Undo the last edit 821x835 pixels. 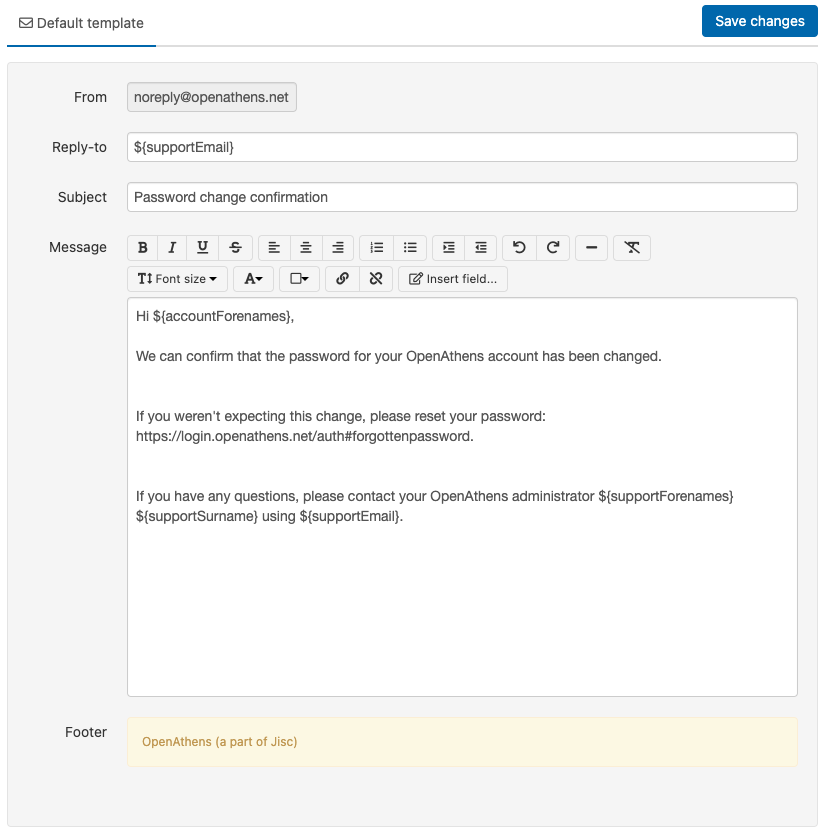[519, 248]
